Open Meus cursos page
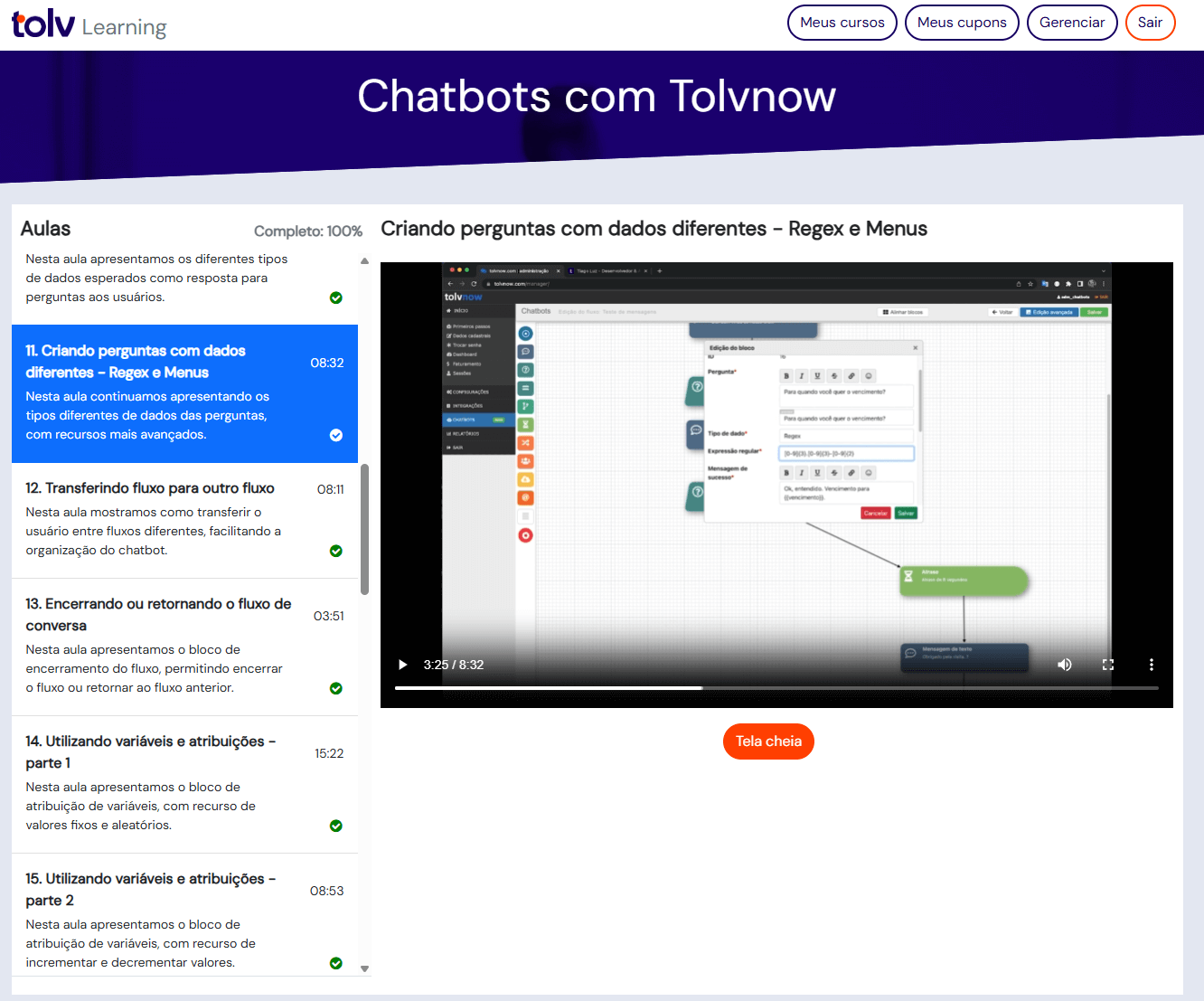The image size is (1204, 1001). click(842, 23)
